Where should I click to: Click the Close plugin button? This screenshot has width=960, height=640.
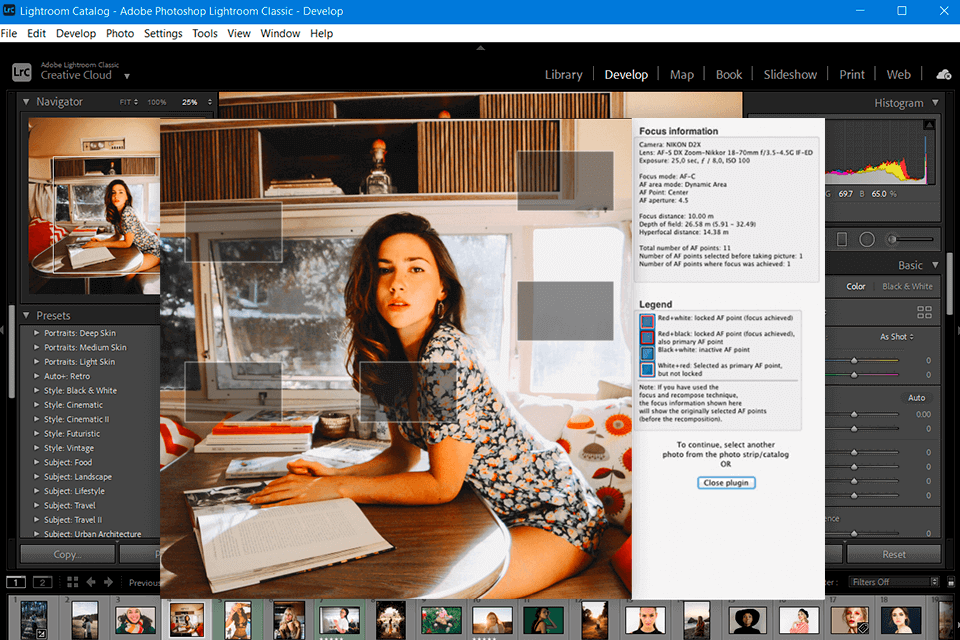(x=726, y=483)
